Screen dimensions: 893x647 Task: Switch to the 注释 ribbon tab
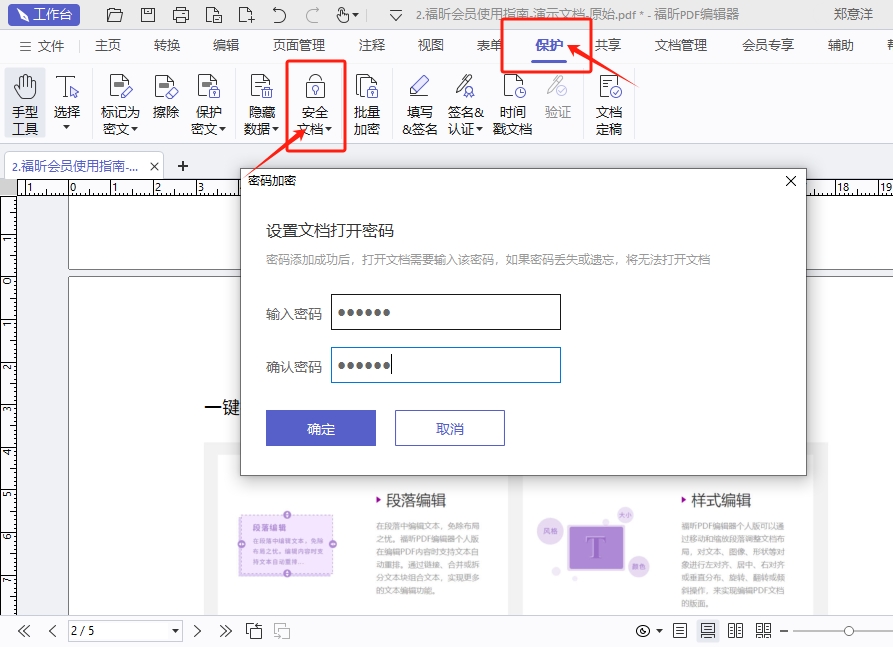coord(371,45)
